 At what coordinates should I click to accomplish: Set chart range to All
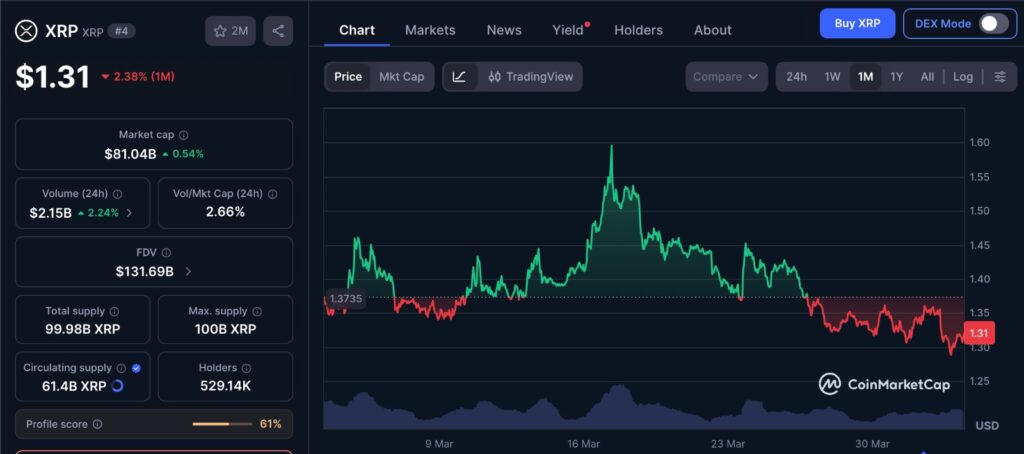pos(927,76)
